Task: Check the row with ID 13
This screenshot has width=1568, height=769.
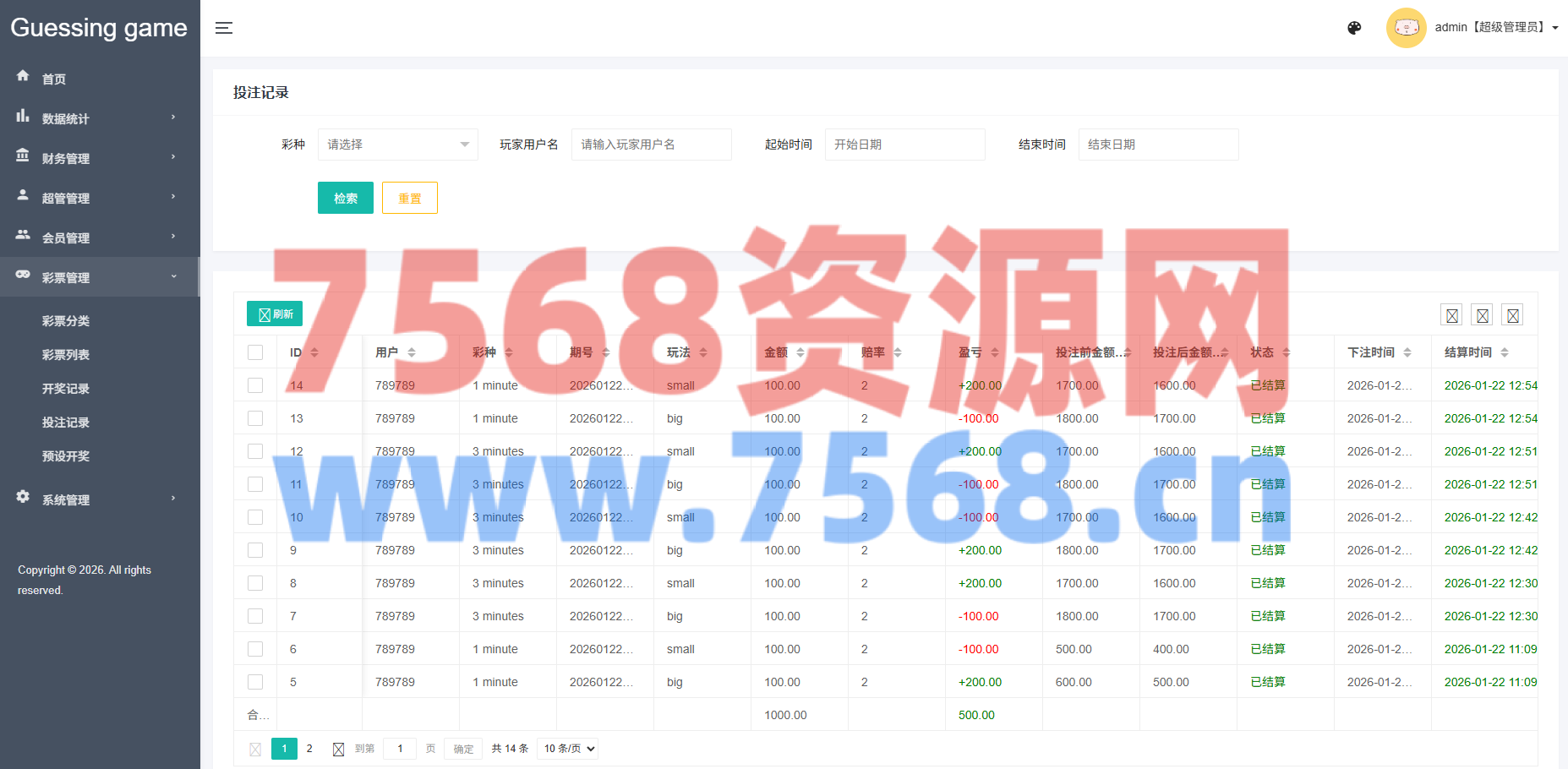Action: tap(255, 418)
